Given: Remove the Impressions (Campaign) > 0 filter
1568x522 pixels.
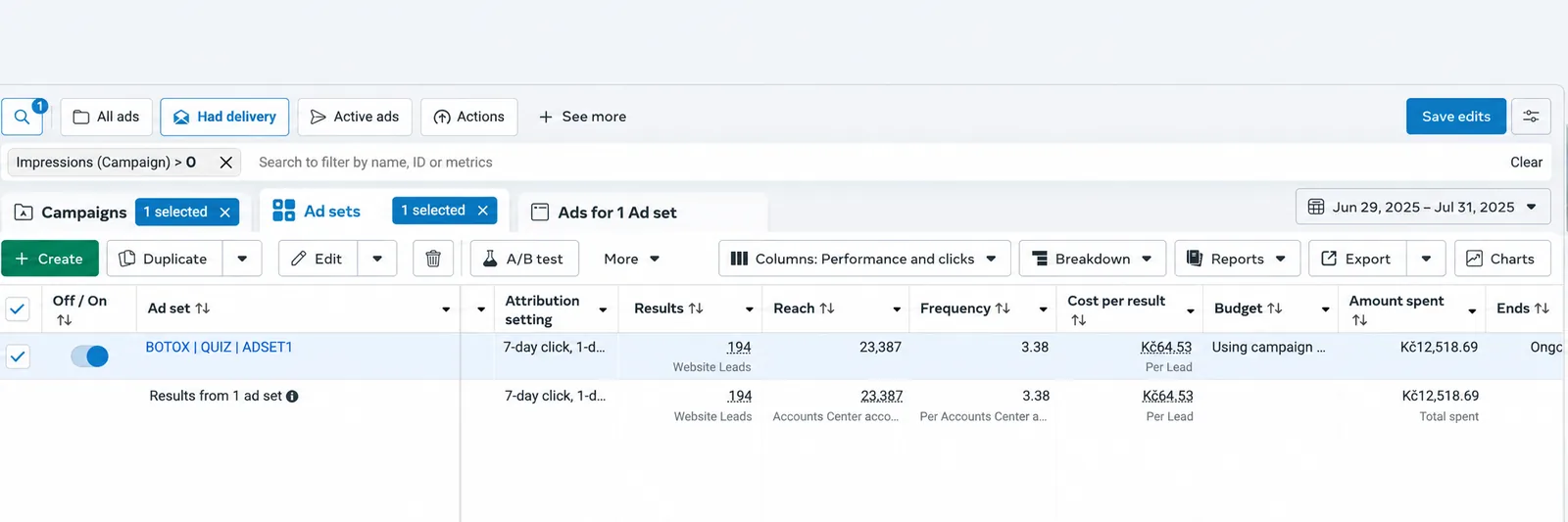Looking at the screenshot, I should point(226,163).
